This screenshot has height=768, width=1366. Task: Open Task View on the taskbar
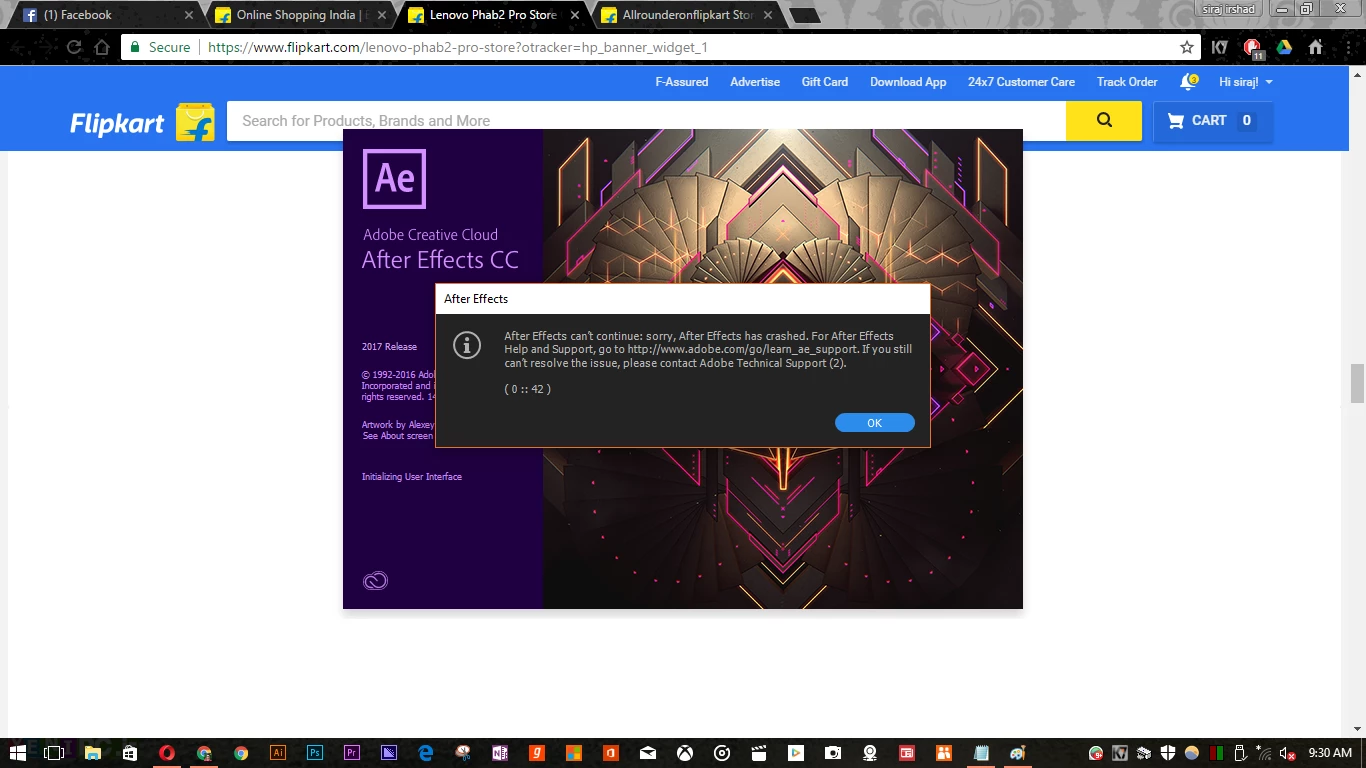click(54, 753)
